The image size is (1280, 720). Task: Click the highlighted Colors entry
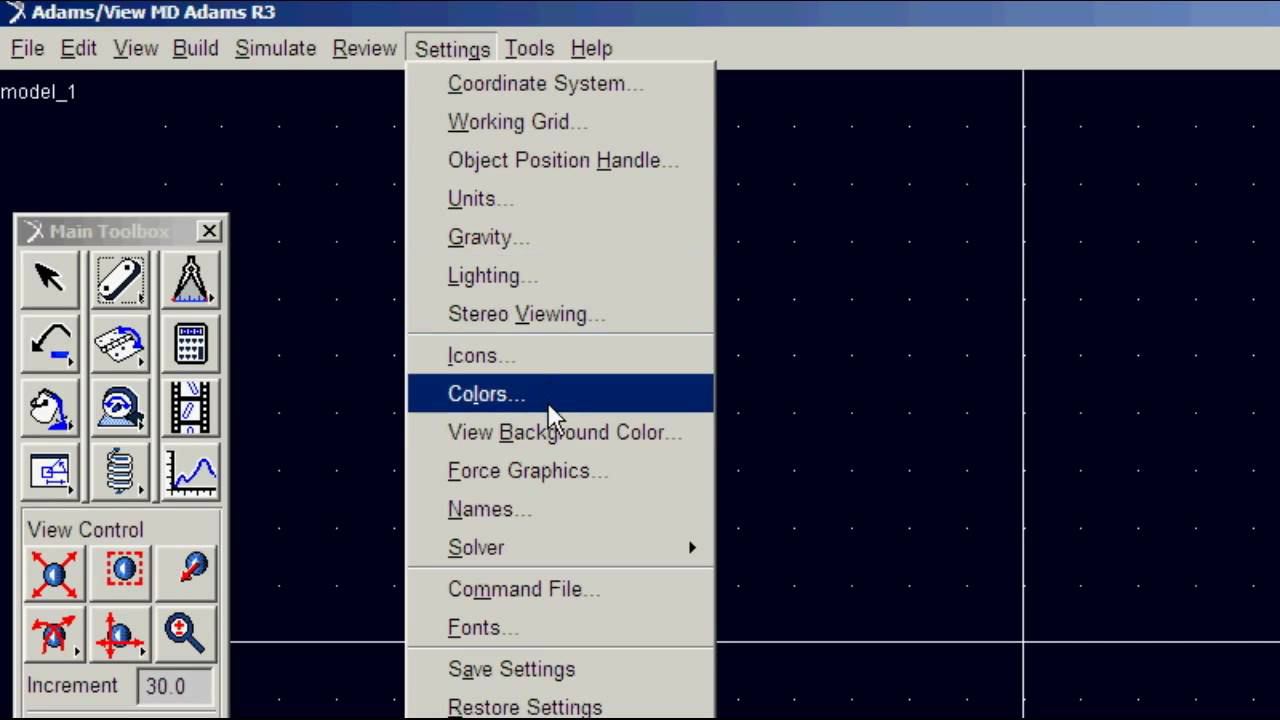560,394
